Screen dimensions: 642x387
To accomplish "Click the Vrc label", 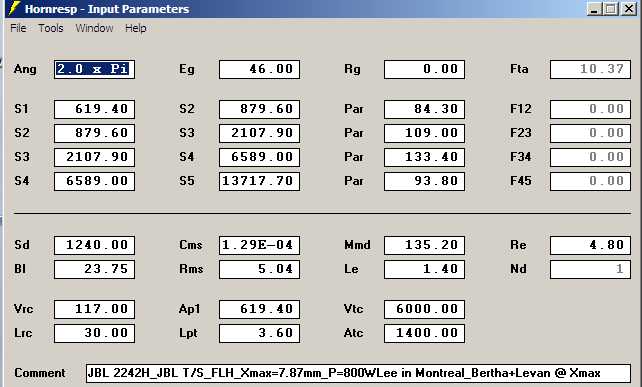I will point(23,309).
